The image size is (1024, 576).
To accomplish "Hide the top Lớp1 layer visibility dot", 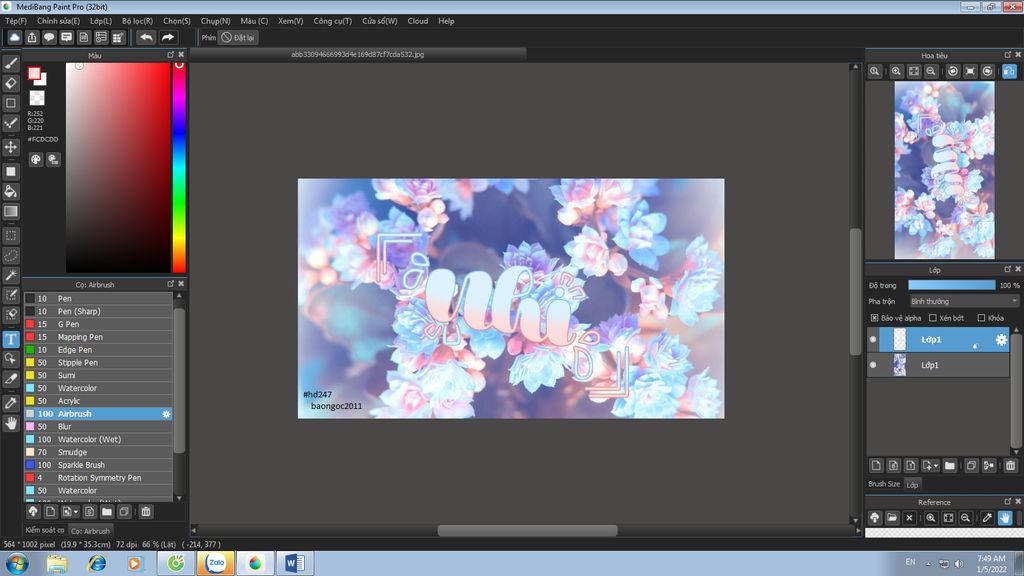I will (x=873, y=340).
